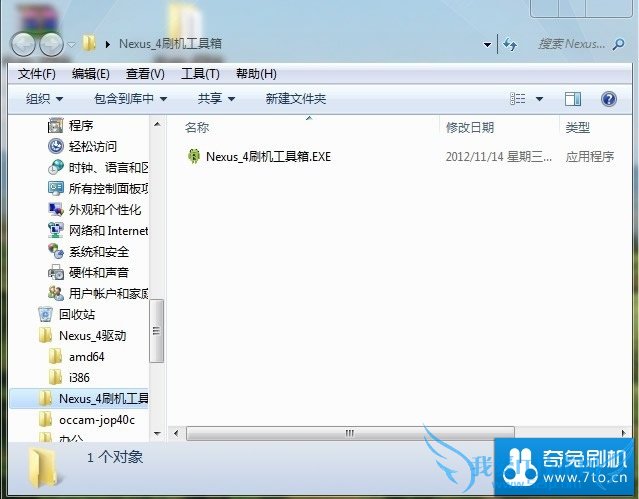Select the Nexus_4刷机工具箱 address bar path segment
Image resolution: width=639 pixels, height=499 pixels.
170,43
